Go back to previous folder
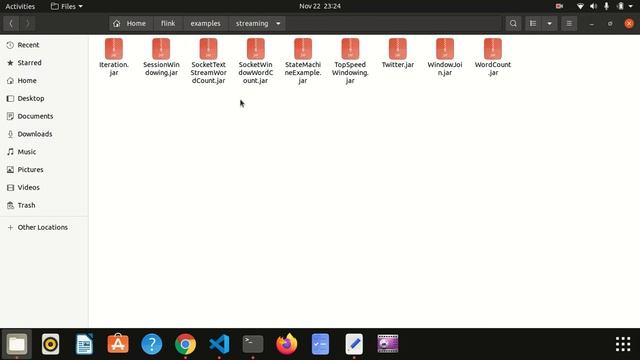 click(11, 24)
